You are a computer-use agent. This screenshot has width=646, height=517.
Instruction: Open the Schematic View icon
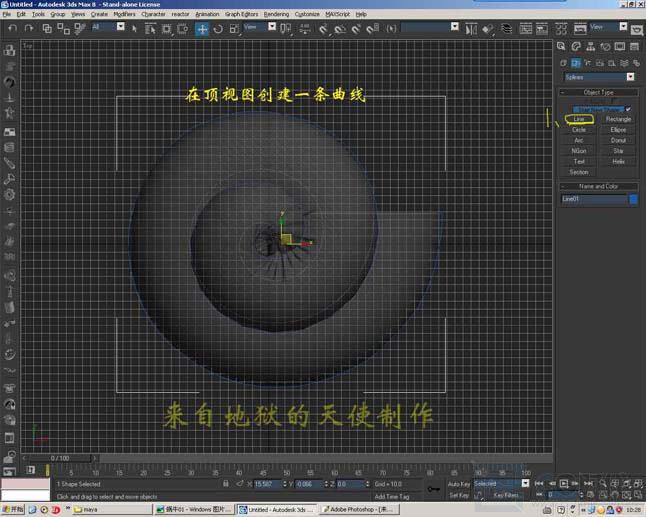542,29
